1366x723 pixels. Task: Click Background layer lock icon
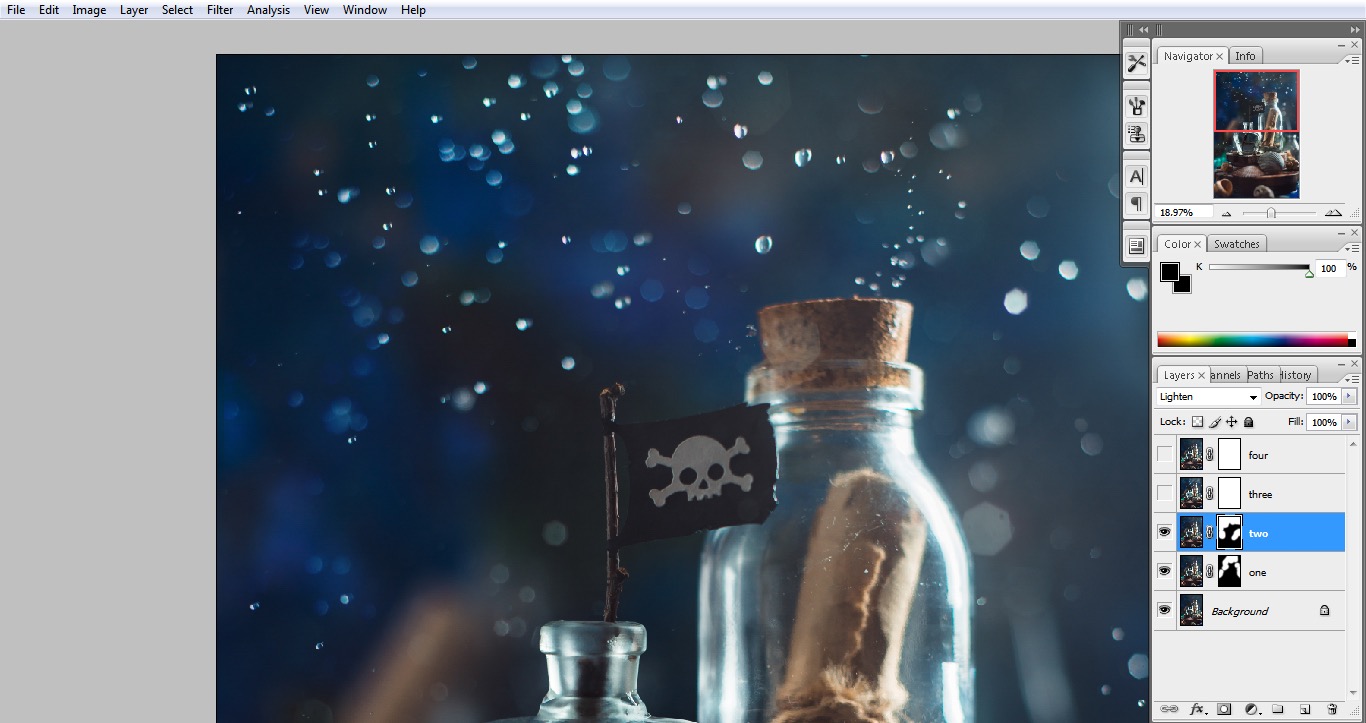tap(1324, 610)
